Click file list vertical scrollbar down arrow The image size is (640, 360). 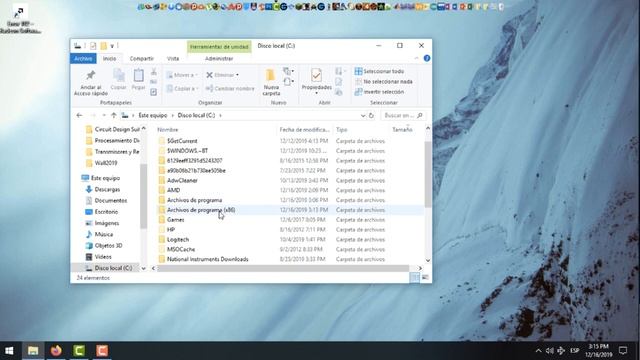pyautogui.click(x=428, y=260)
